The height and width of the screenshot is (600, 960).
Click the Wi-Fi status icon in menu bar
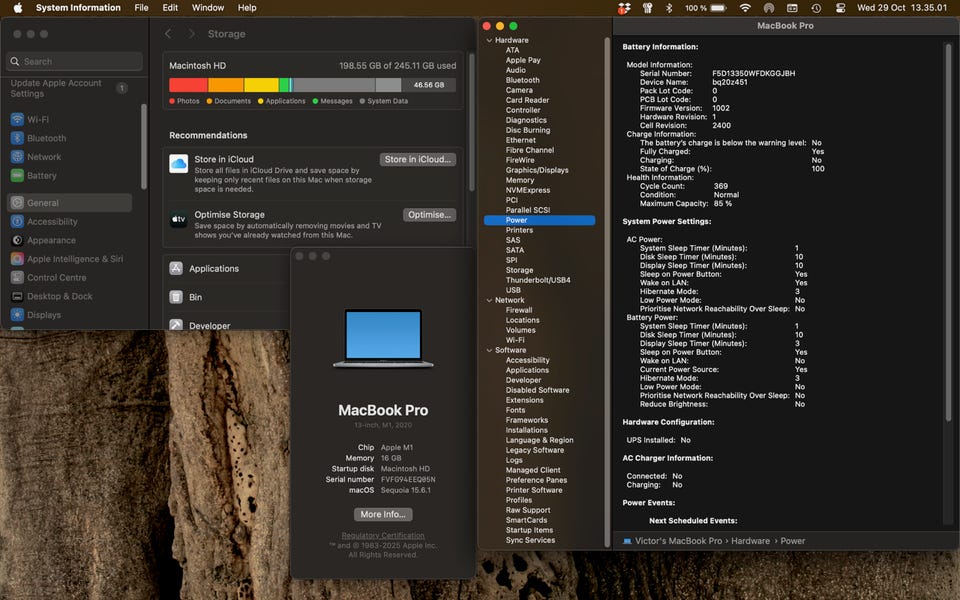point(744,8)
